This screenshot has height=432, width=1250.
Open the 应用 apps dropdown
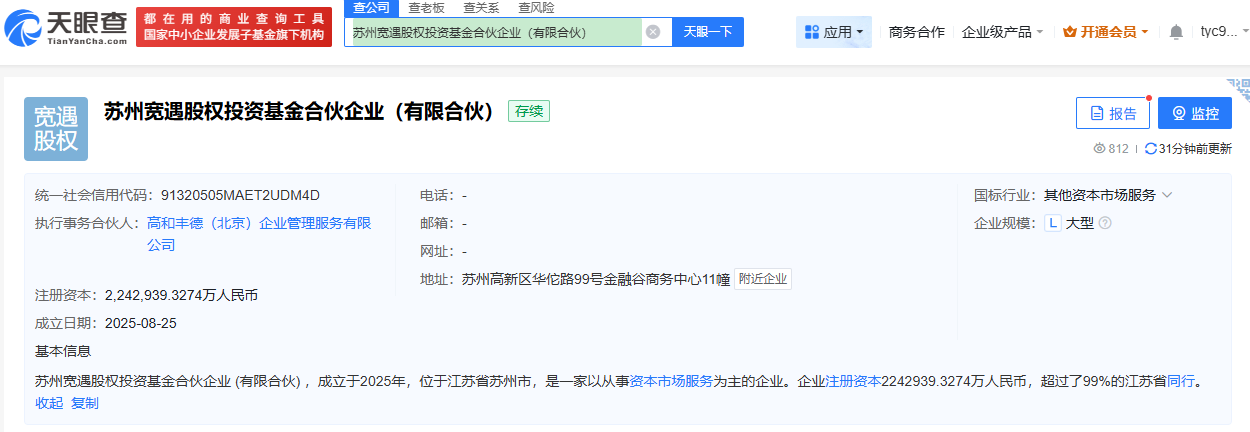coord(834,32)
